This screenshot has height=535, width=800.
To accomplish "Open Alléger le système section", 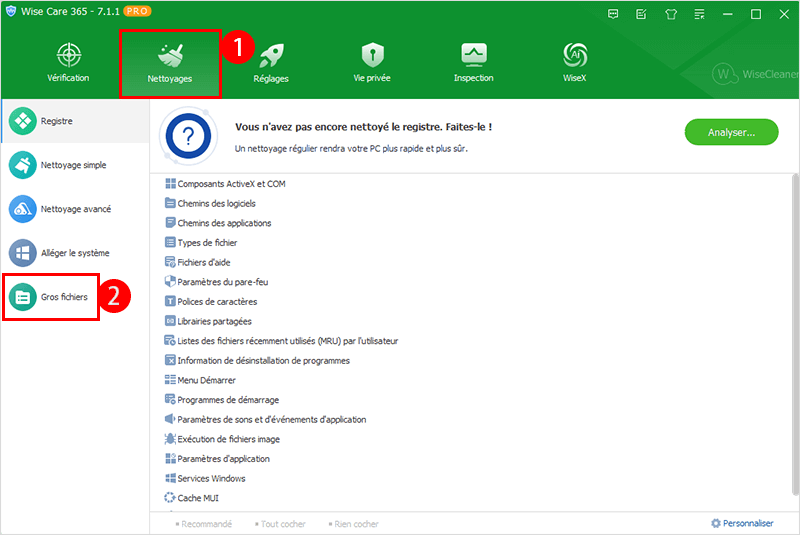I will pyautogui.click(x=75, y=252).
